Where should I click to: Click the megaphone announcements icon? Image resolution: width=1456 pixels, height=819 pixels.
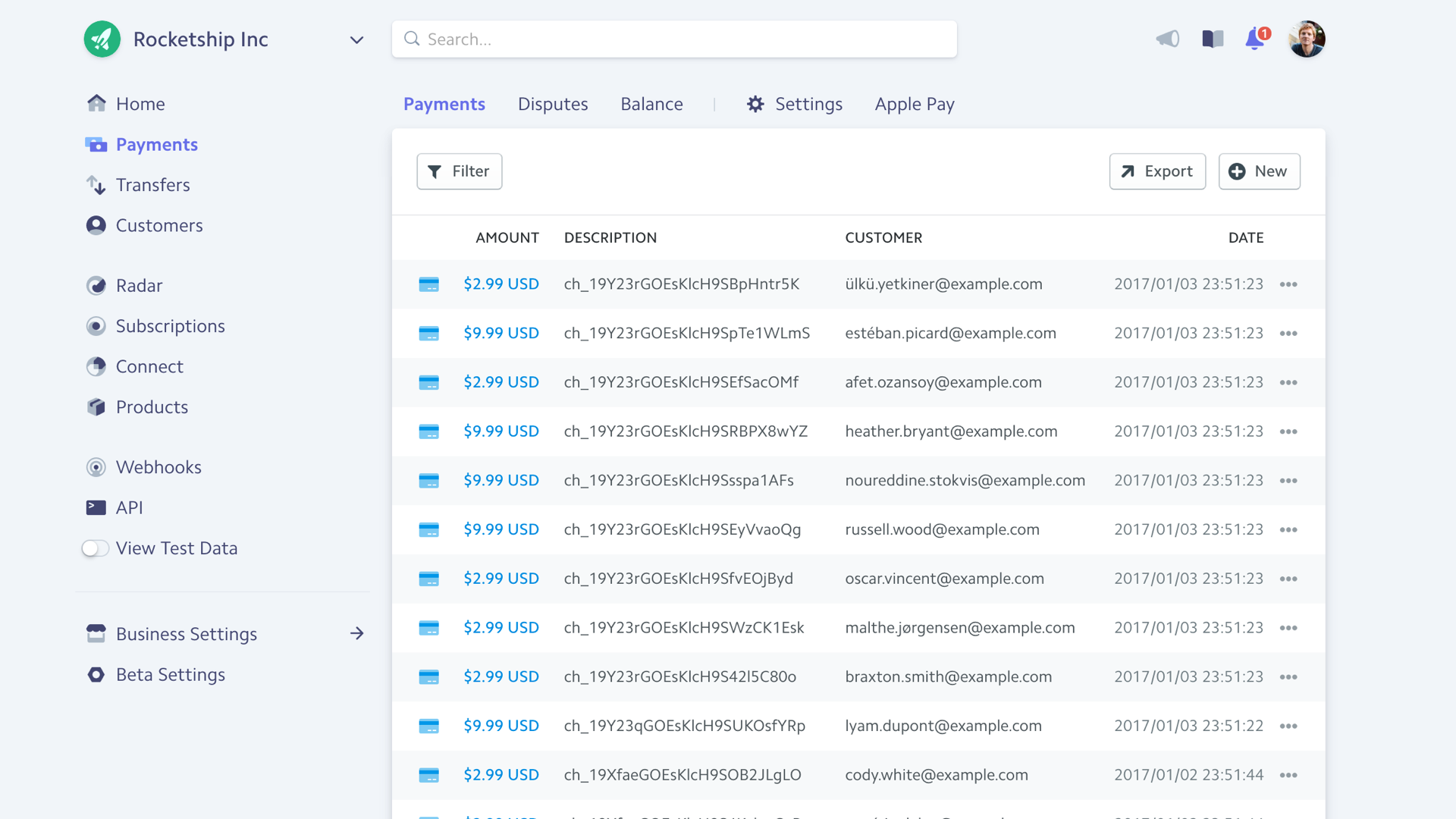1167,39
